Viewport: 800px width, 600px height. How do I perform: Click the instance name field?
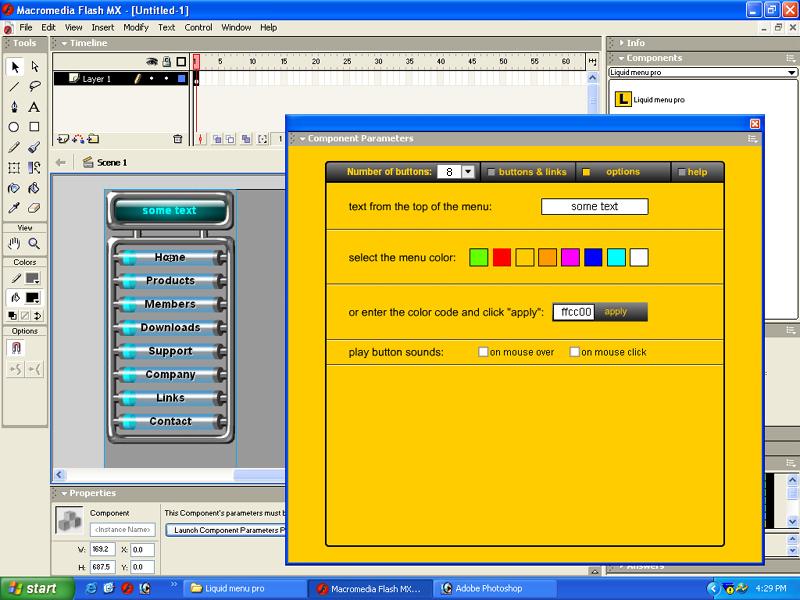click(122, 530)
